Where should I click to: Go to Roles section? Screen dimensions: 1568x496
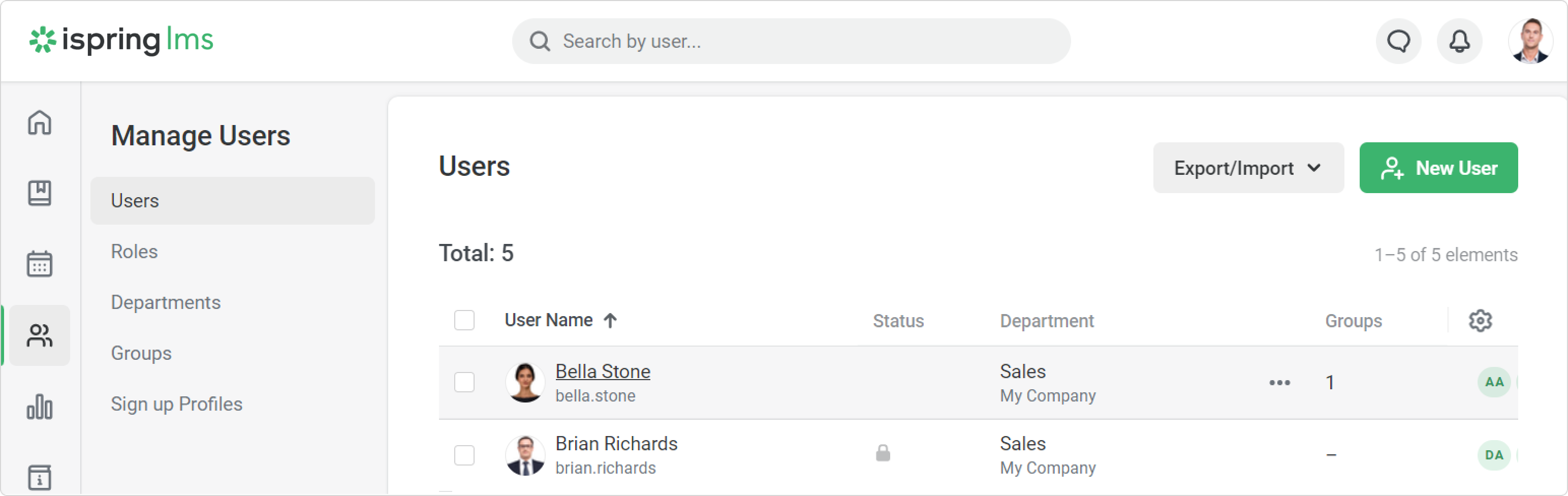(134, 252)
